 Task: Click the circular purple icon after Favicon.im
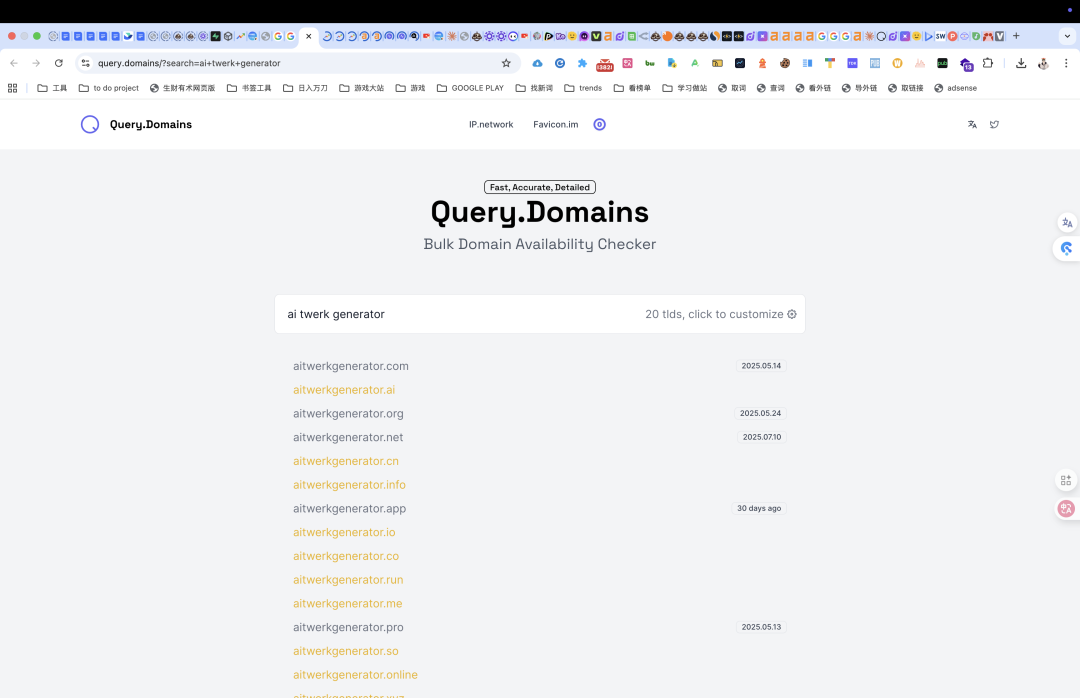[599, 125]
